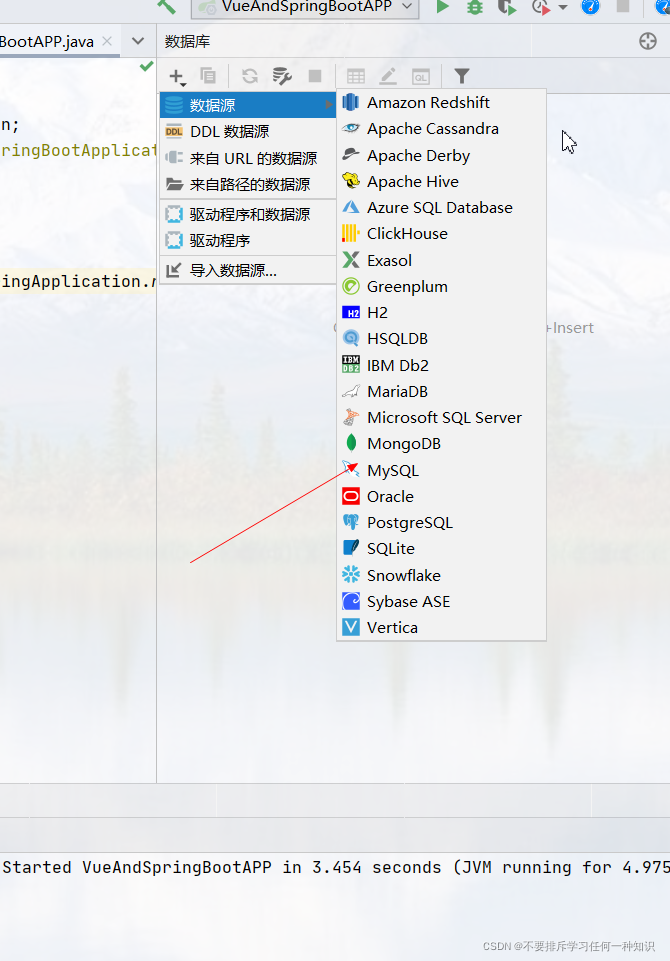This screenshot has height=961, width=670.
Task: Choose Vertica data source
Action: click(441, 628)
